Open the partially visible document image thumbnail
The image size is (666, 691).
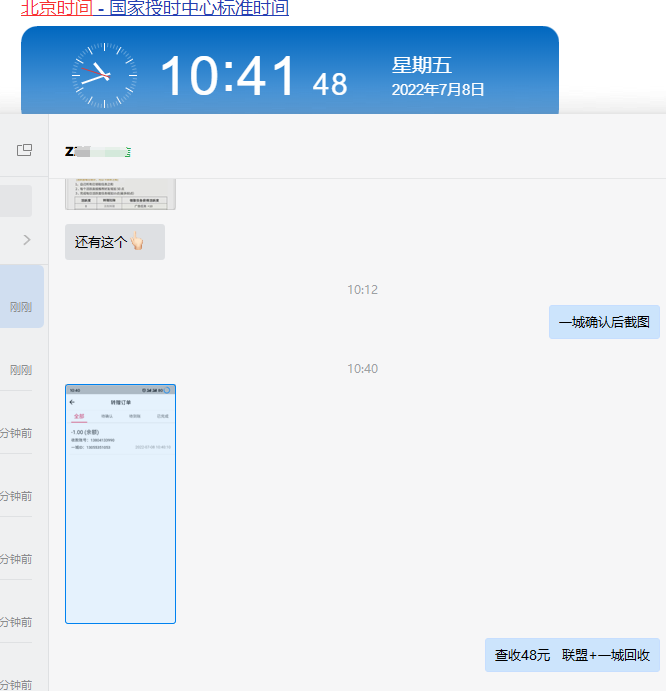pyautogui.click(x=120, y=194)
